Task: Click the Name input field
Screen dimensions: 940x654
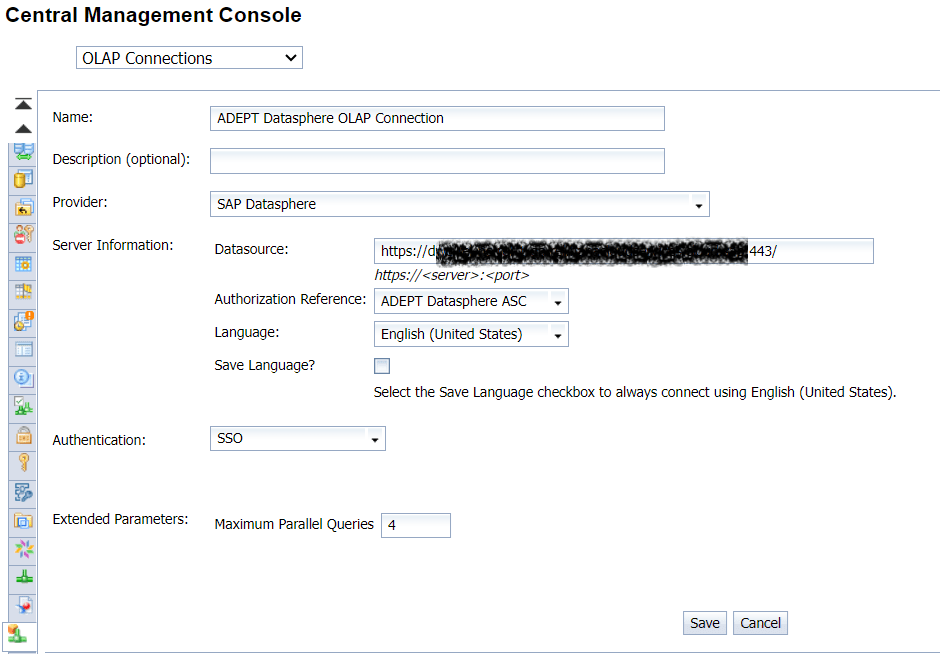Action: [x=437, y=118]
